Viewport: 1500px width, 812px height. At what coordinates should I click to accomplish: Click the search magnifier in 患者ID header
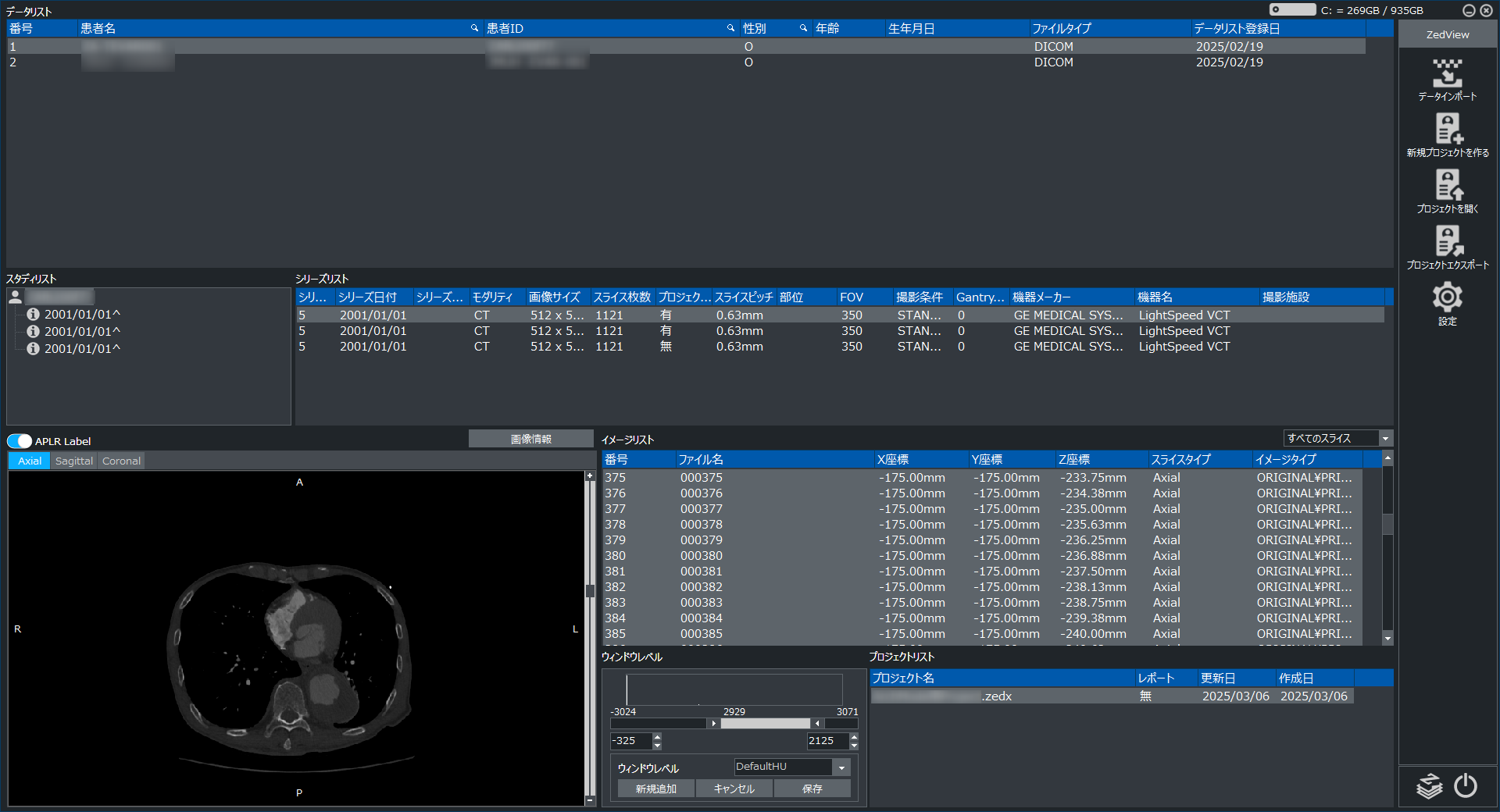pos(731,28)
